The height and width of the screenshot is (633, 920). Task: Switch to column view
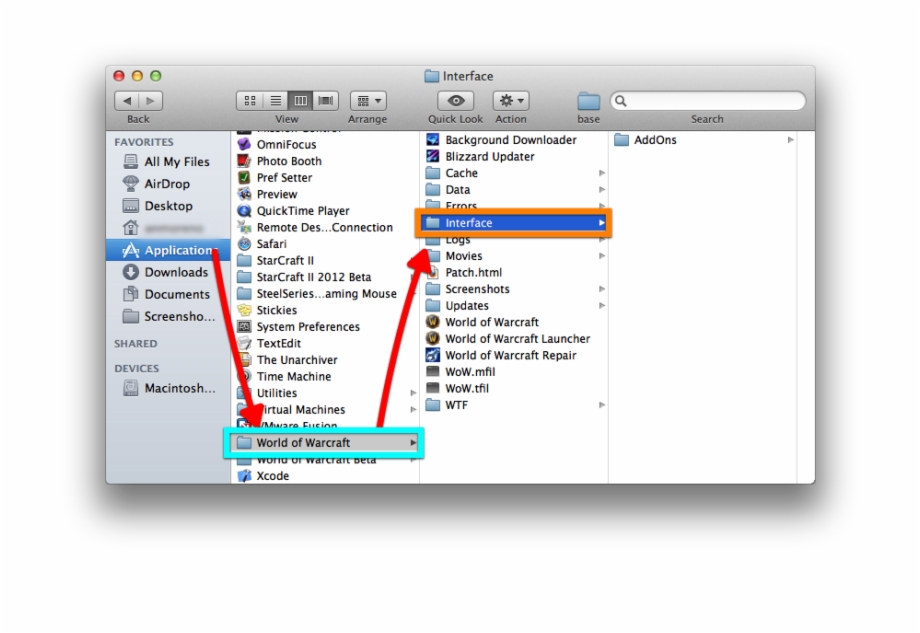[x=300, y=101]
